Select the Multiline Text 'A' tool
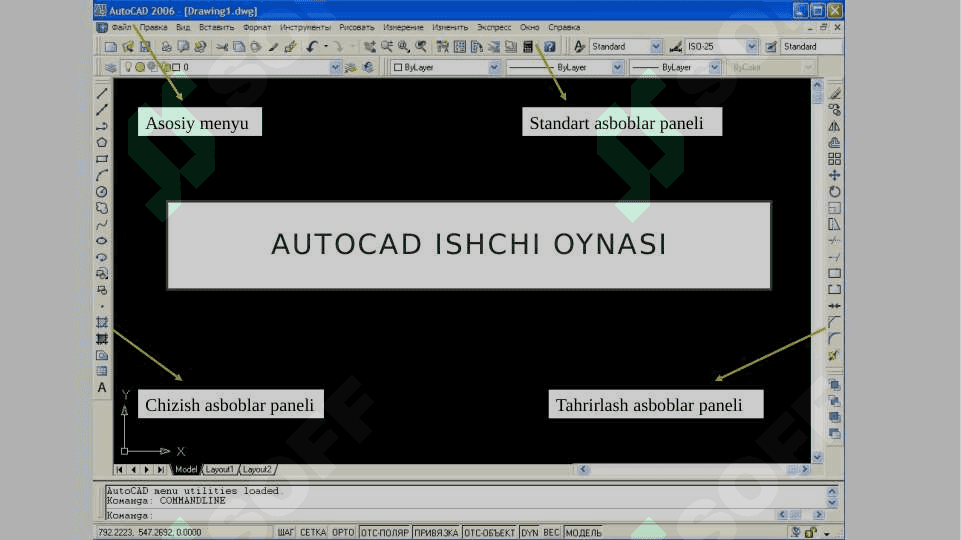Screen dimensions: 961x540 coord(102,387)
